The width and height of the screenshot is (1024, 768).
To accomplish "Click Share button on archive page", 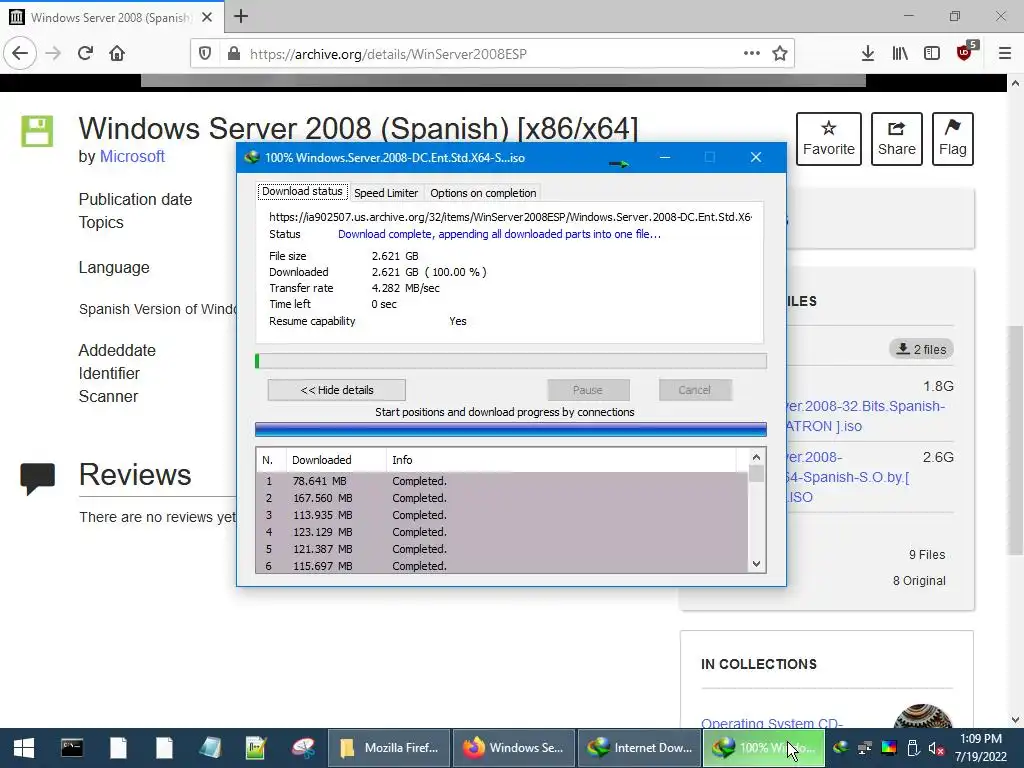I will click(x=897, y=138).
